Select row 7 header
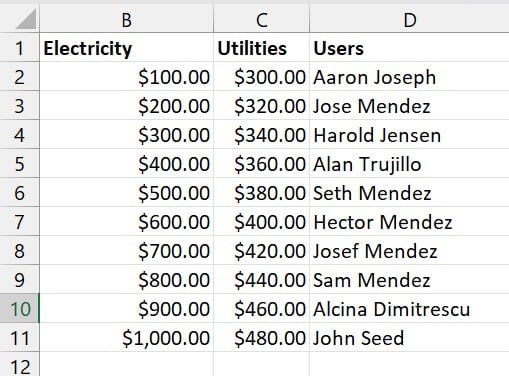 (19, 221)
